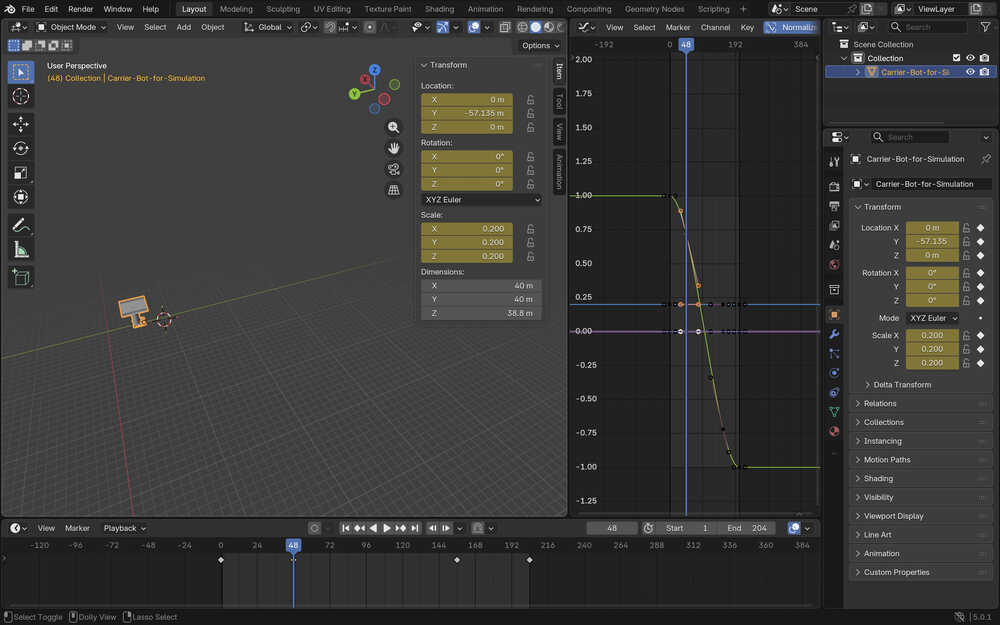Screen dimensions: 1000x625
Task: Click the Scale X value field in the sidebar
Action: tap(467, 229)
